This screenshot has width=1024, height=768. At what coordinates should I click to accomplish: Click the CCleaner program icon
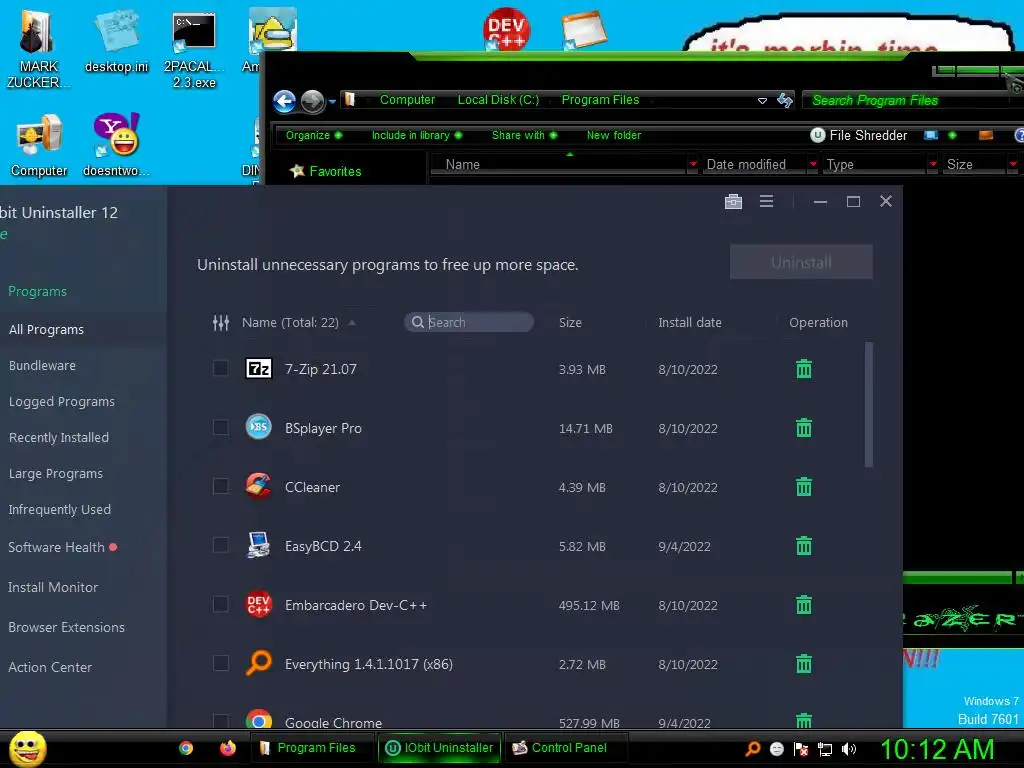click(x=259, y=486)
